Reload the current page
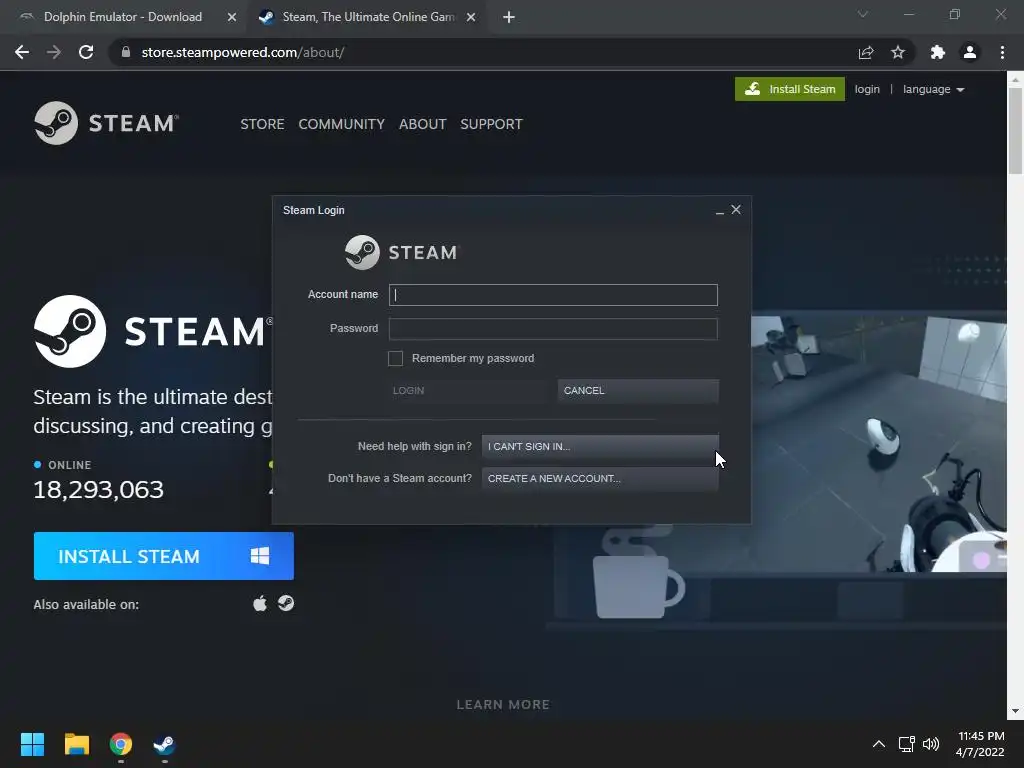The image size is (1024, 768). coord(86,52)
